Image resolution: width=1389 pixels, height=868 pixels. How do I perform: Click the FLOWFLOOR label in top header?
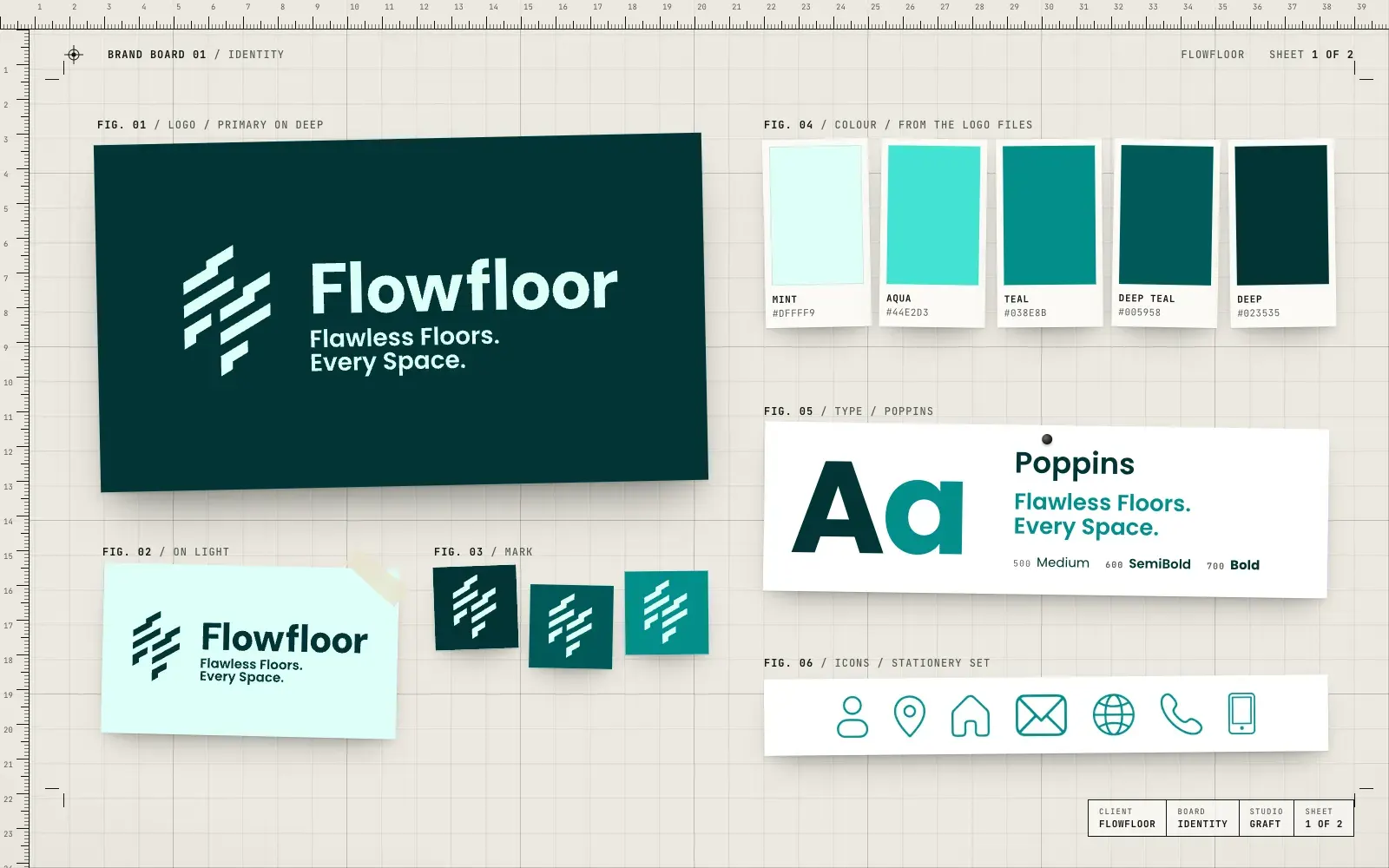point(1213,55)
